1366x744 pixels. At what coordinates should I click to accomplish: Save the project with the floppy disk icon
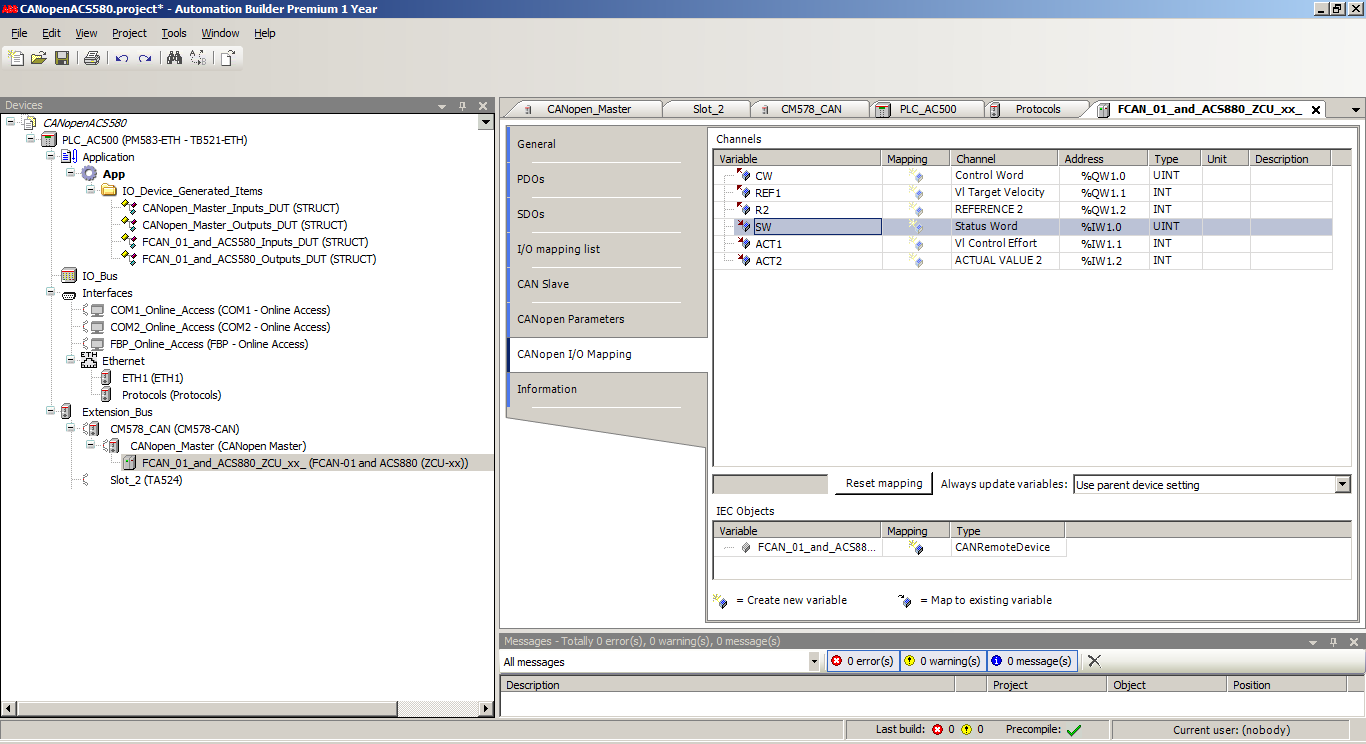[62, 58]
